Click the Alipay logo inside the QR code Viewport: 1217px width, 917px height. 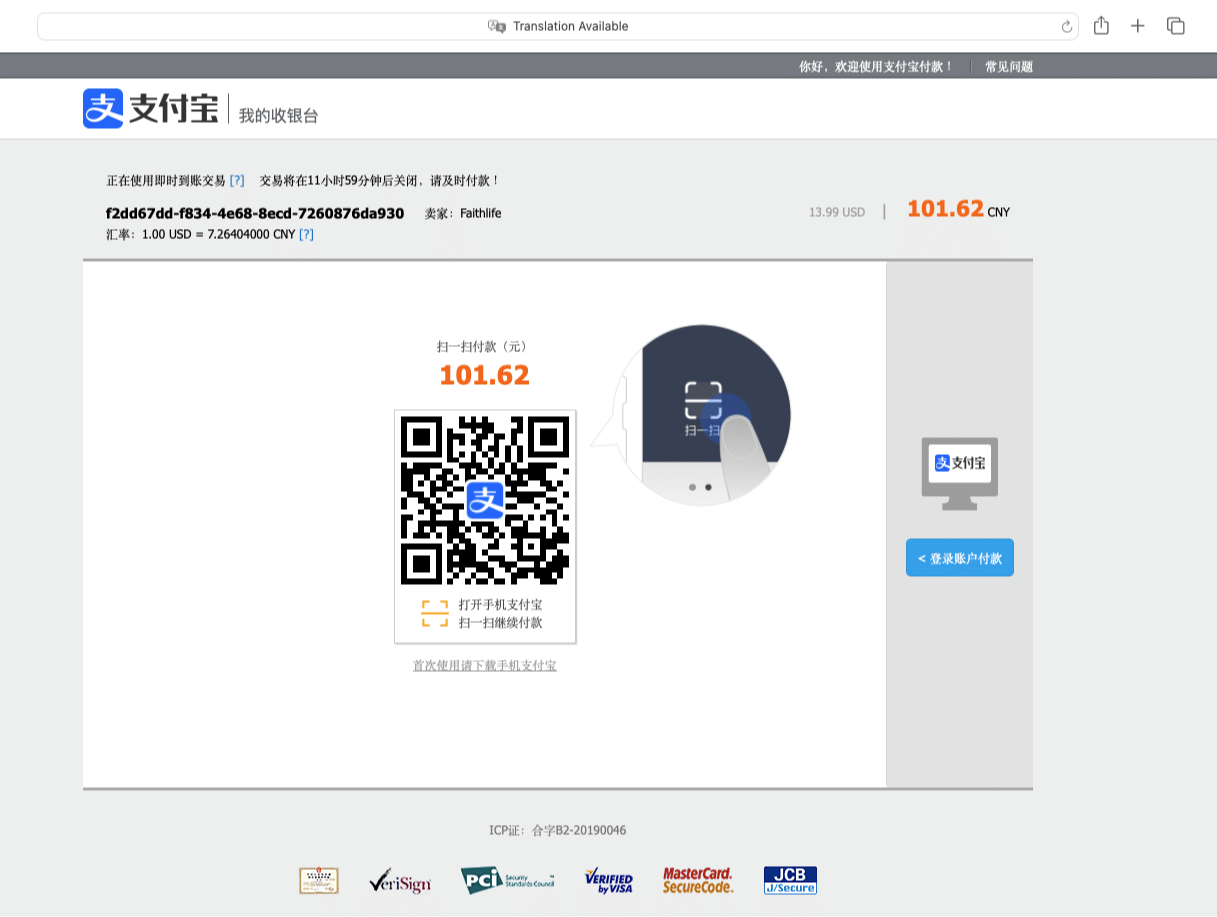pos(485,500)
